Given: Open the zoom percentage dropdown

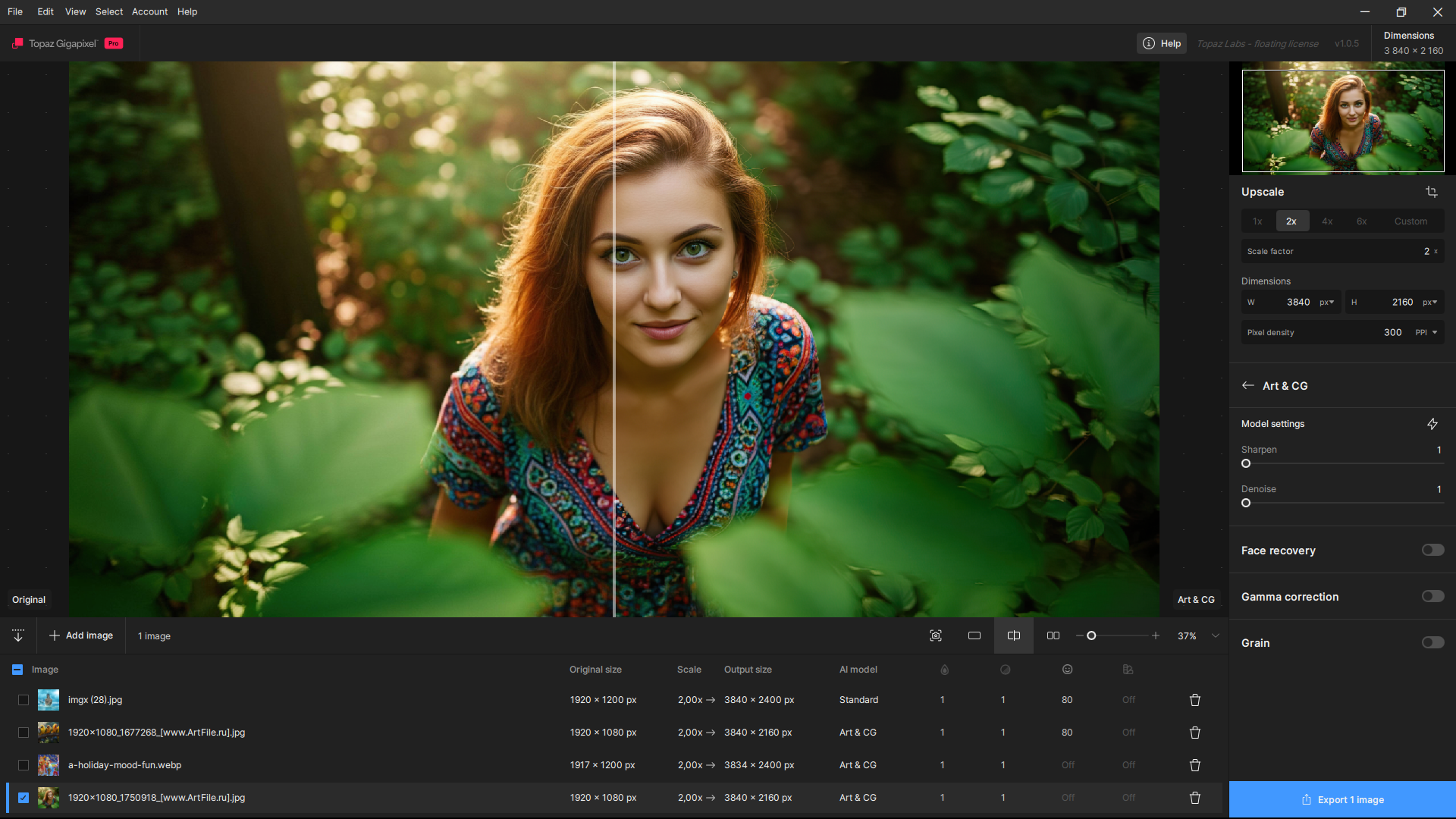Looking at the screenshot, I should [x=1216, y=635].
